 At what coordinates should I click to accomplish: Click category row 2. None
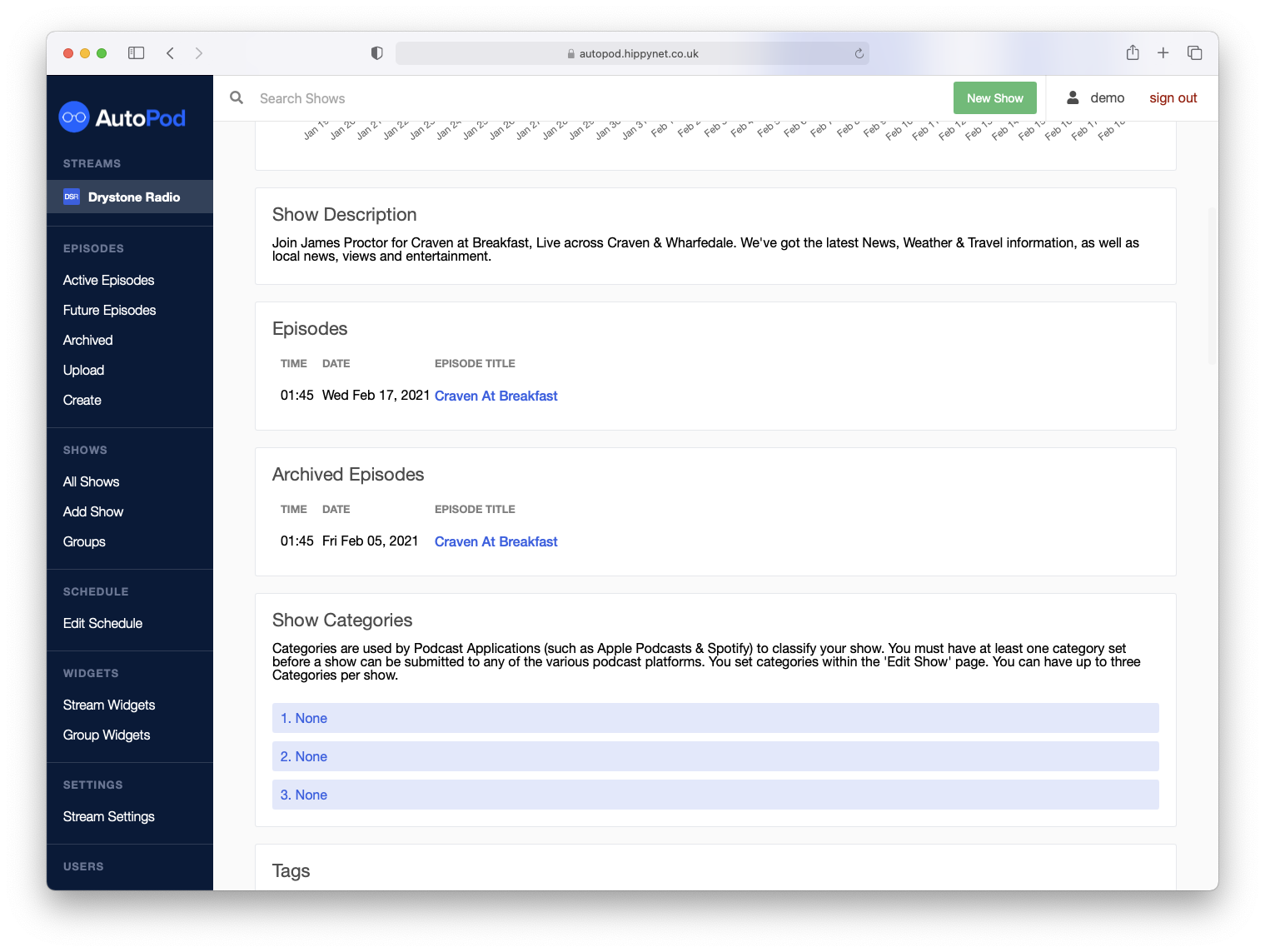click(715, 756)
